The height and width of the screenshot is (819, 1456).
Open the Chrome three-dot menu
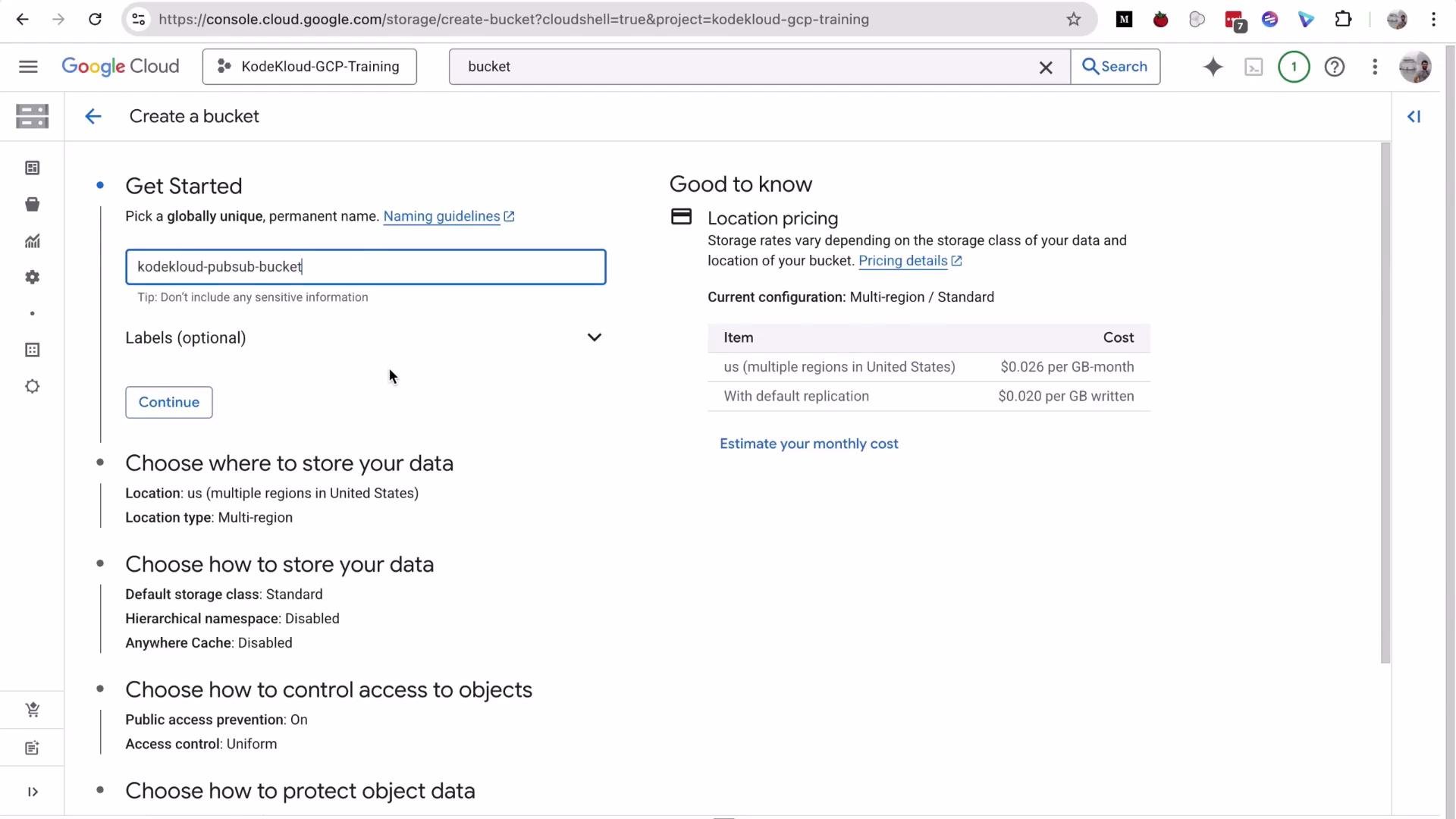[1433, 20]
